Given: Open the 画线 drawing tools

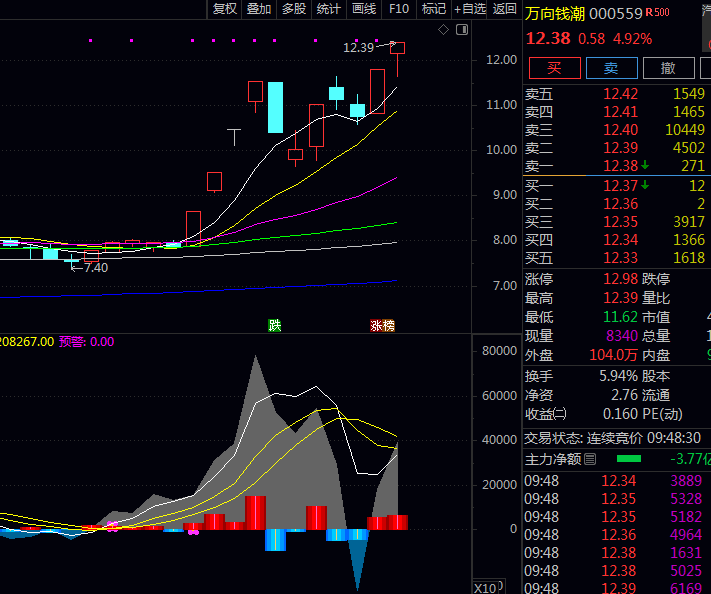Looking at the screenshot, I should click(364, 9).
